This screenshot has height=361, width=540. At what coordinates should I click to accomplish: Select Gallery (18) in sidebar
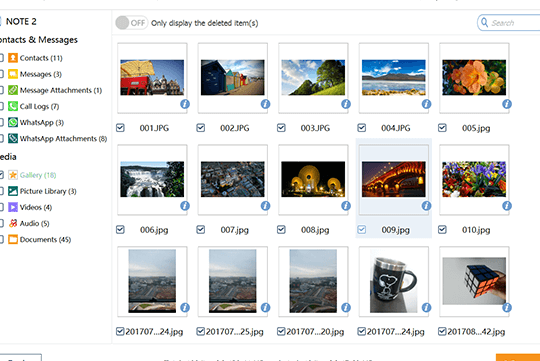coord(38,175)
